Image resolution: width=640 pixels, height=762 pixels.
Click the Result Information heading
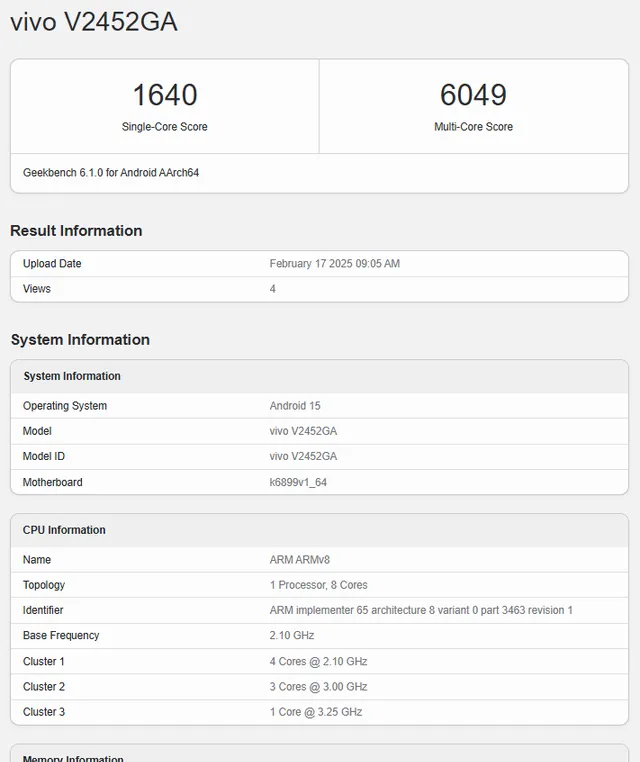point(76,230)
